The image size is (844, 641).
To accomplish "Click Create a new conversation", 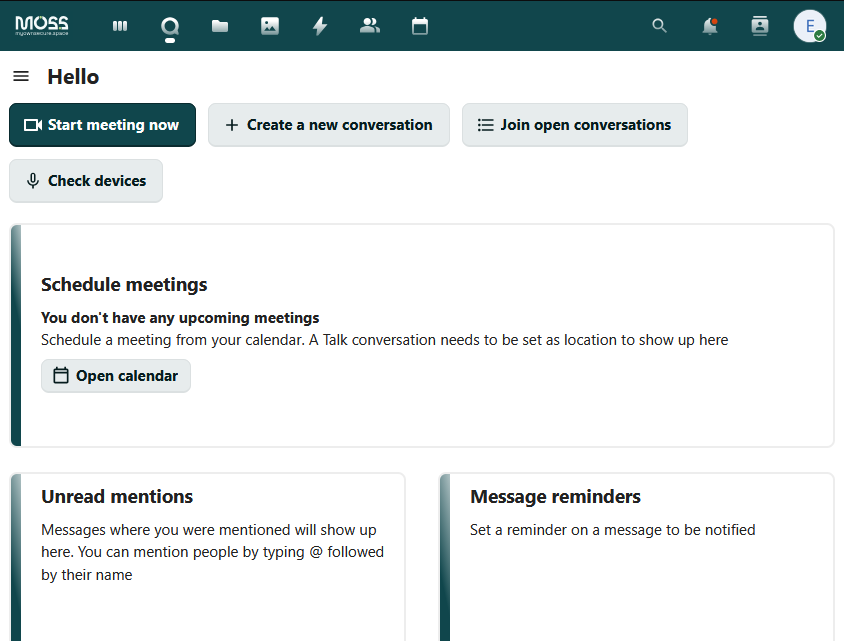I will tap(329, 125).
